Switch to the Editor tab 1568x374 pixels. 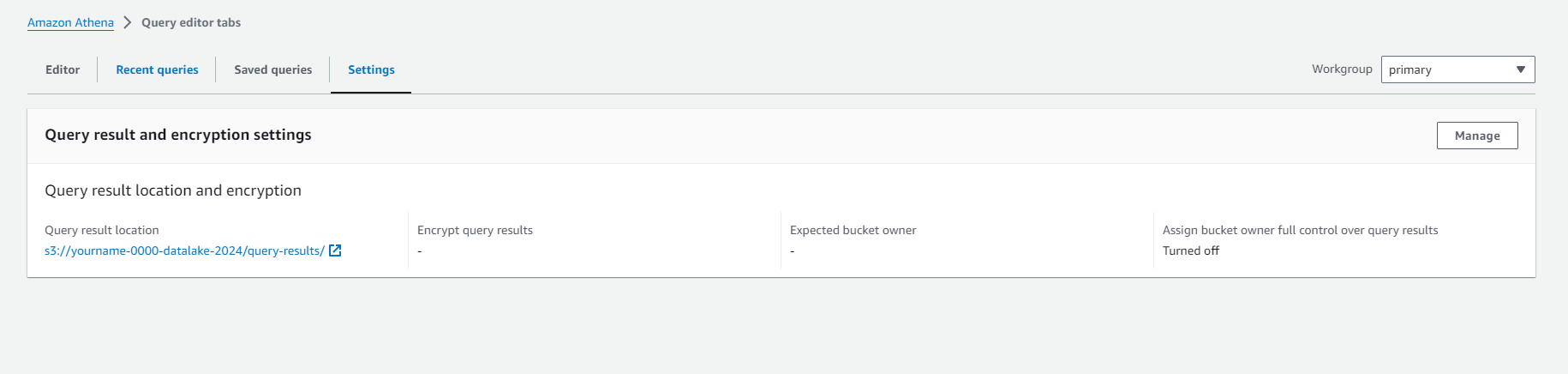pos(63,69)
